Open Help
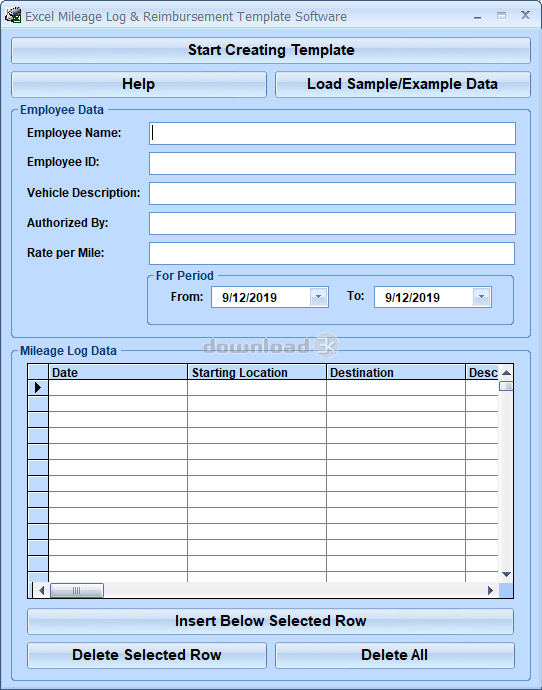The width and height of the screenshot is (542, 690). [139, 84]
